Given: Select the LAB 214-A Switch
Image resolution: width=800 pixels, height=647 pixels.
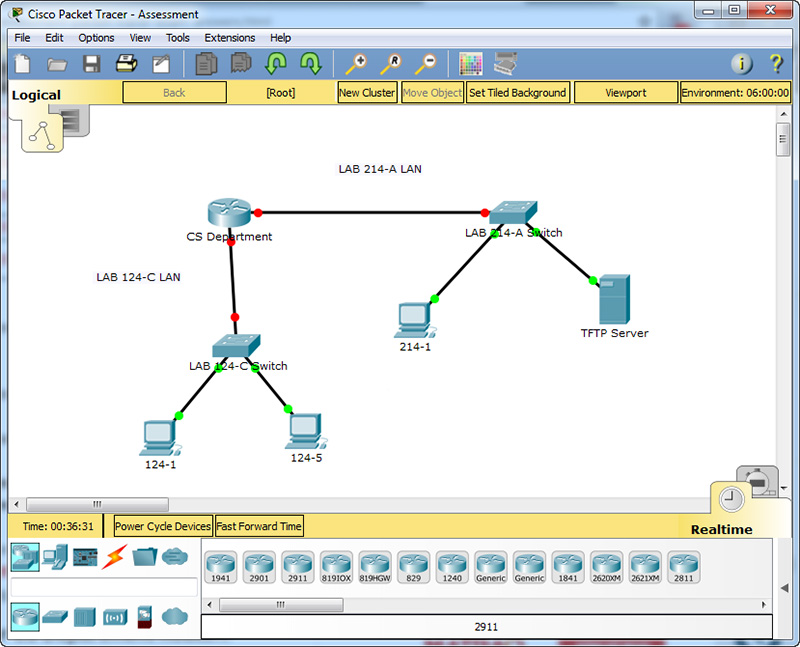Looking at the screenshot, I should click(513, 212).
